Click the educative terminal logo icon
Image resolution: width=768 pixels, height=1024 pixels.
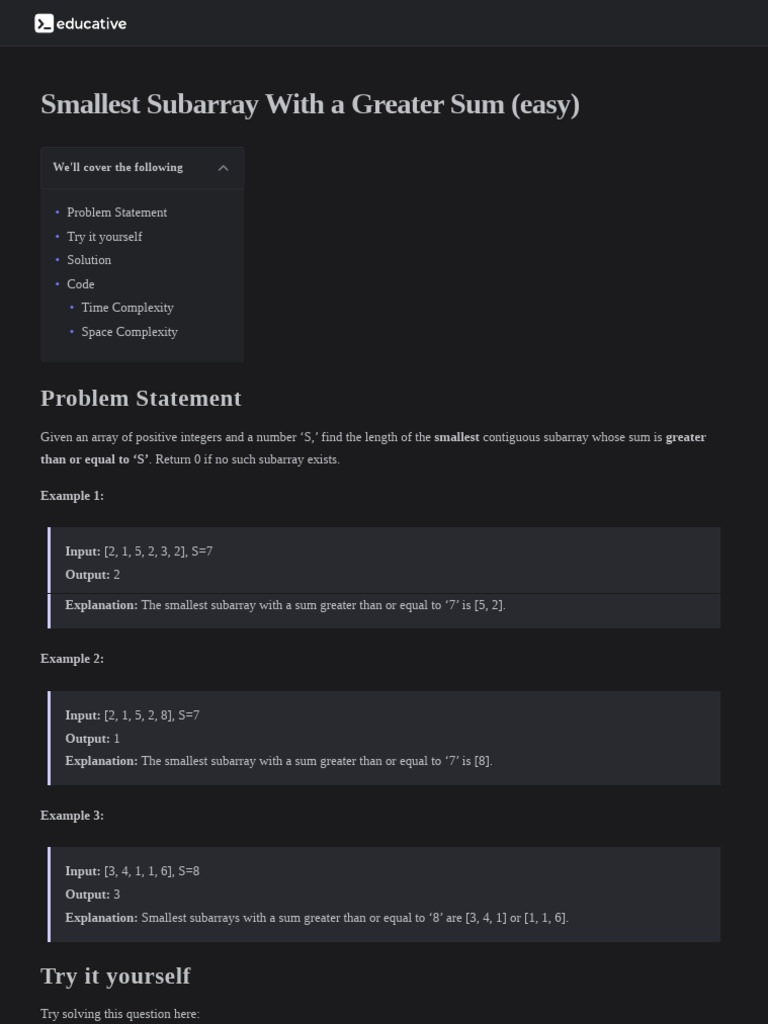(x=43, y=23)
